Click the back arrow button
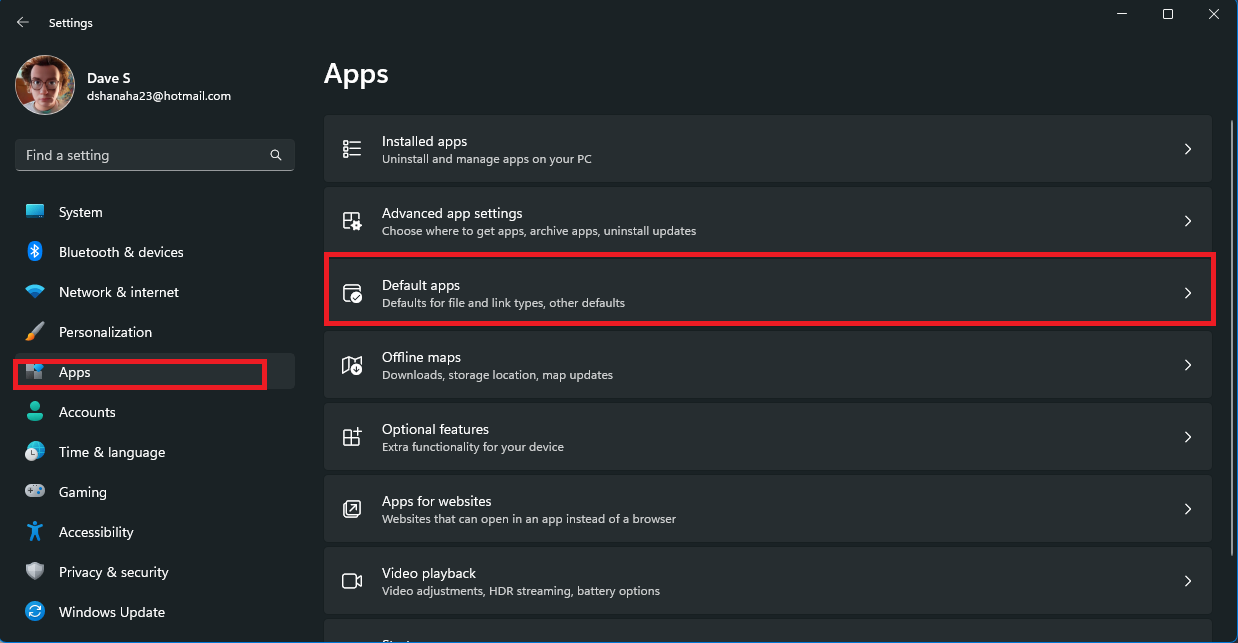This screenshot has height=643, width=1238. (x=23, y=22)
